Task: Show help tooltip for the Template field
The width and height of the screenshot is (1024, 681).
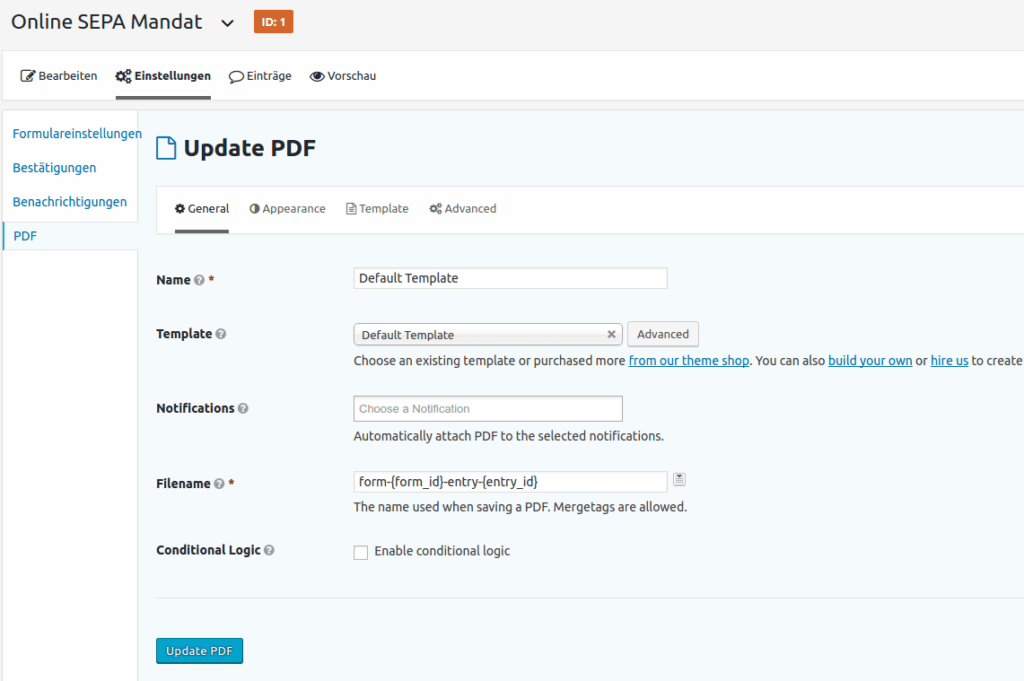Action: click(x=221, y=334)
